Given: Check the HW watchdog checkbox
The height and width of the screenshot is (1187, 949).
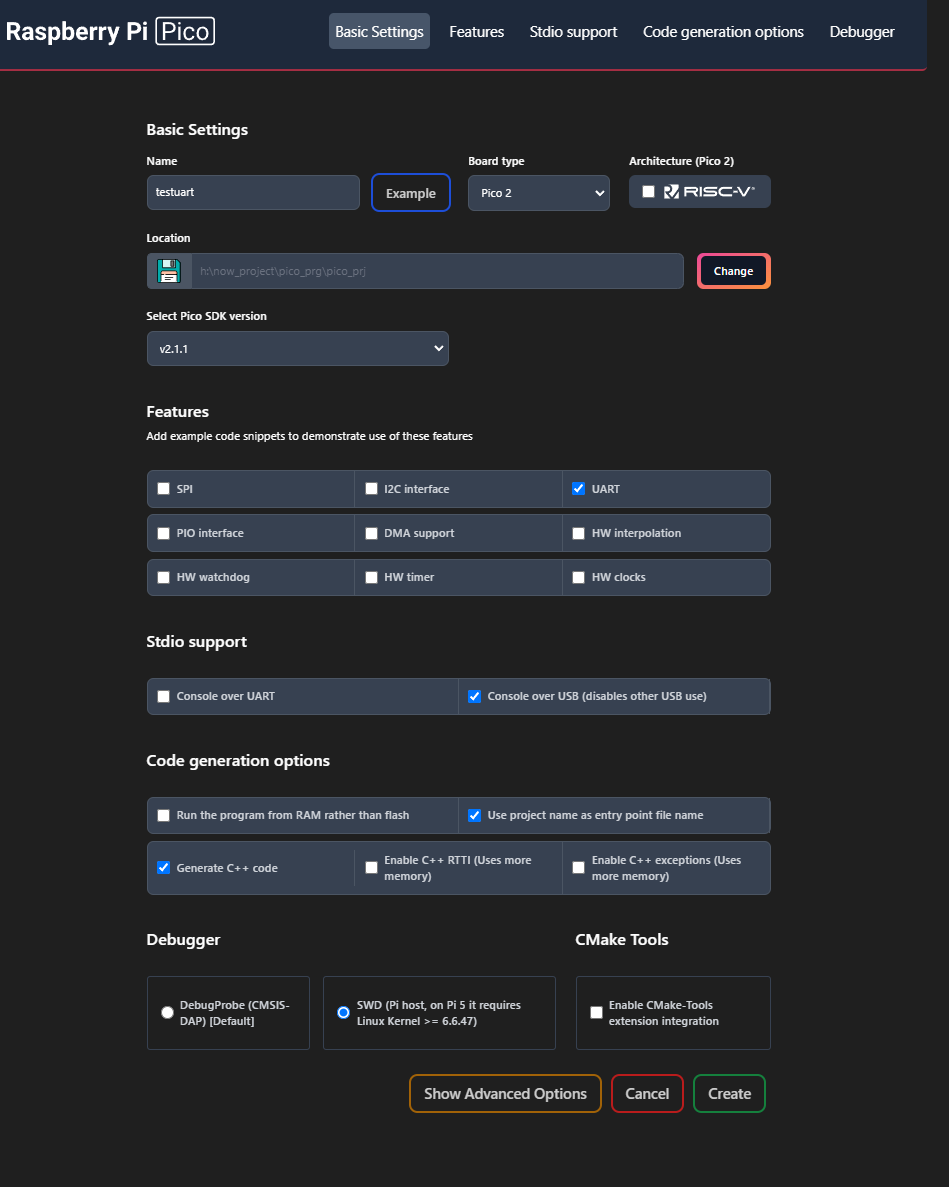Looking at the screenshot, I should pos(163,577).
